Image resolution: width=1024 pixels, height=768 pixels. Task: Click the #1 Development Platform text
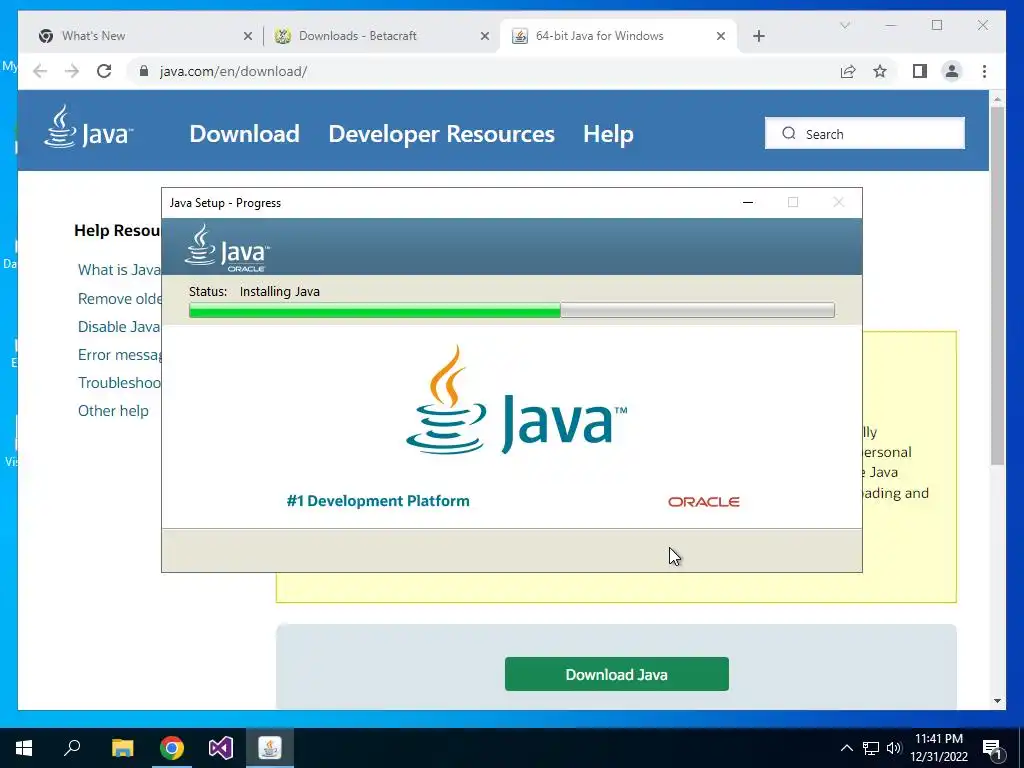(378, 501)
